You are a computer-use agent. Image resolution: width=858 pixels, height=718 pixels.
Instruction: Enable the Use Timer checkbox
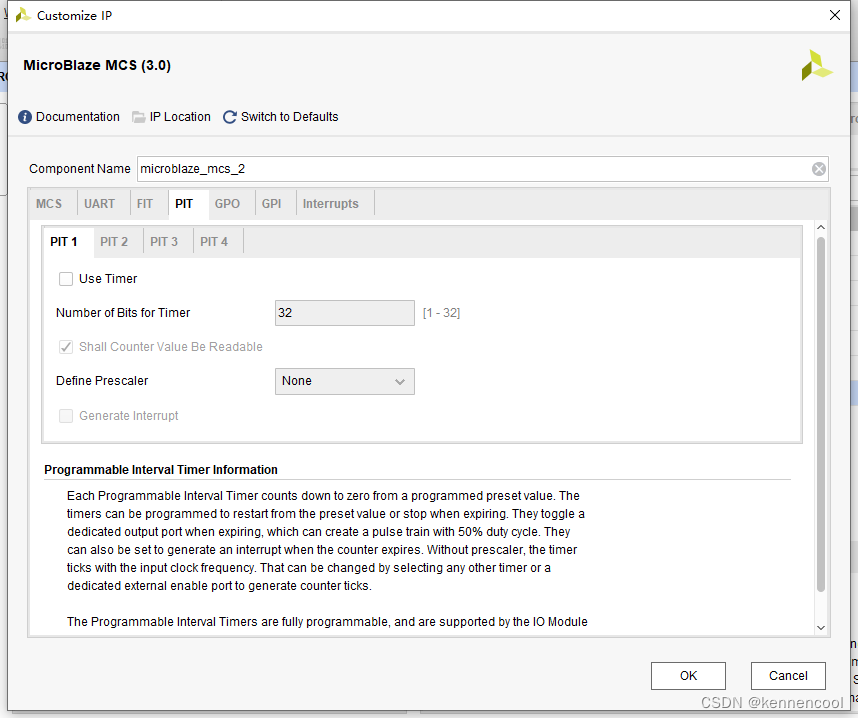coord(66,279)
